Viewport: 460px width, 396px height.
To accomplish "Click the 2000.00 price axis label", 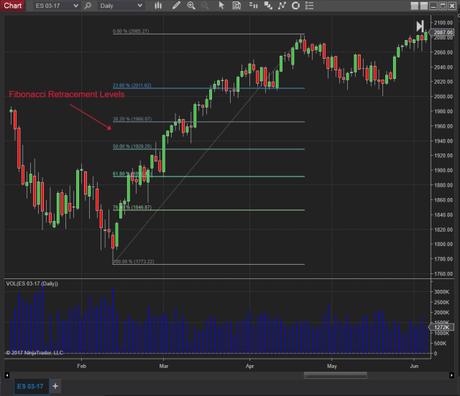I will 443,96.
